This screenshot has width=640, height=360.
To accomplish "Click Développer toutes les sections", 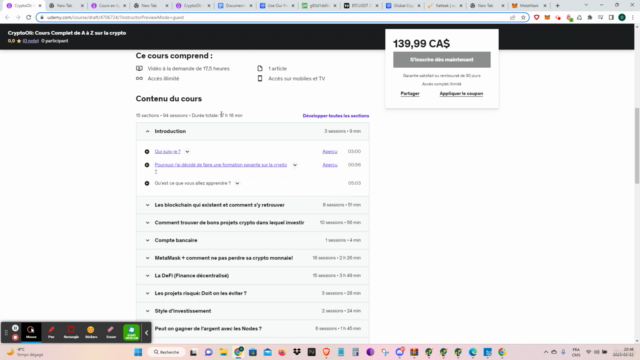I will pyautogui.click(x=336, y=116).
